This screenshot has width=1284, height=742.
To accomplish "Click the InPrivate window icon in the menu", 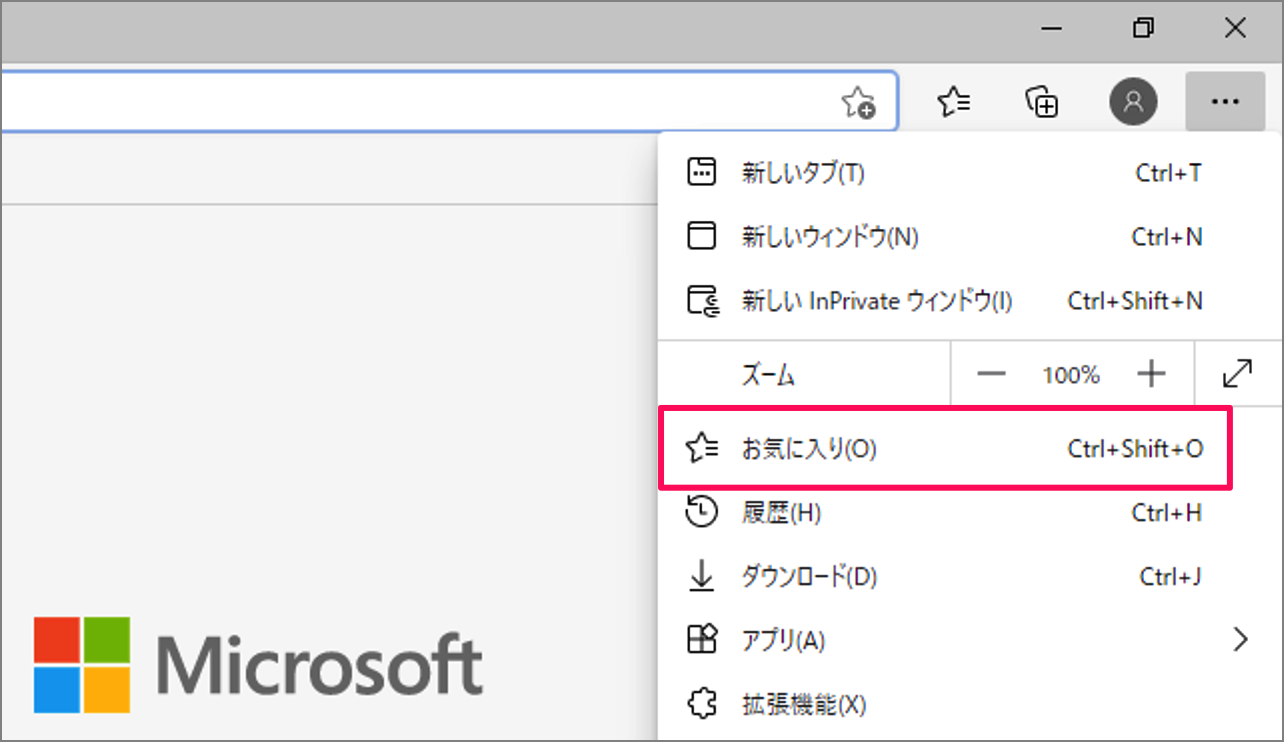I will tap(703, 300).
